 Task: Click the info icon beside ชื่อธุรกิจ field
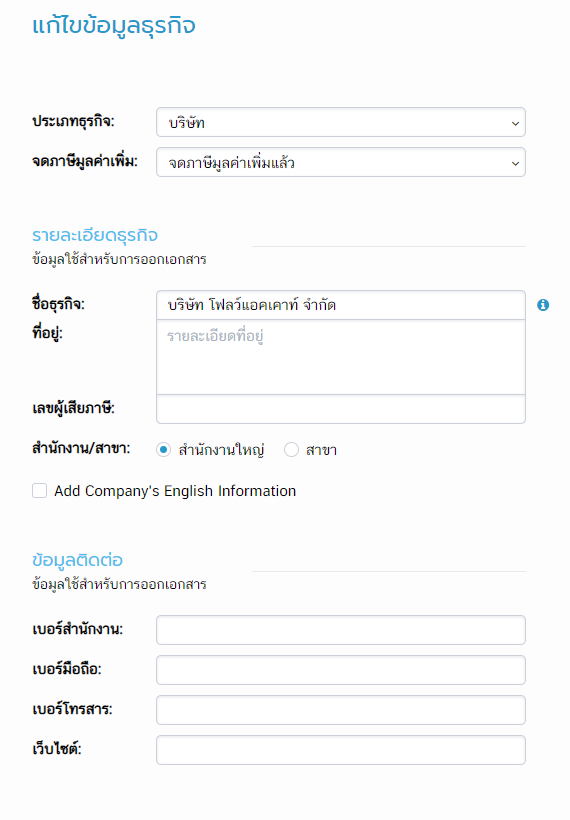point(543,305)
